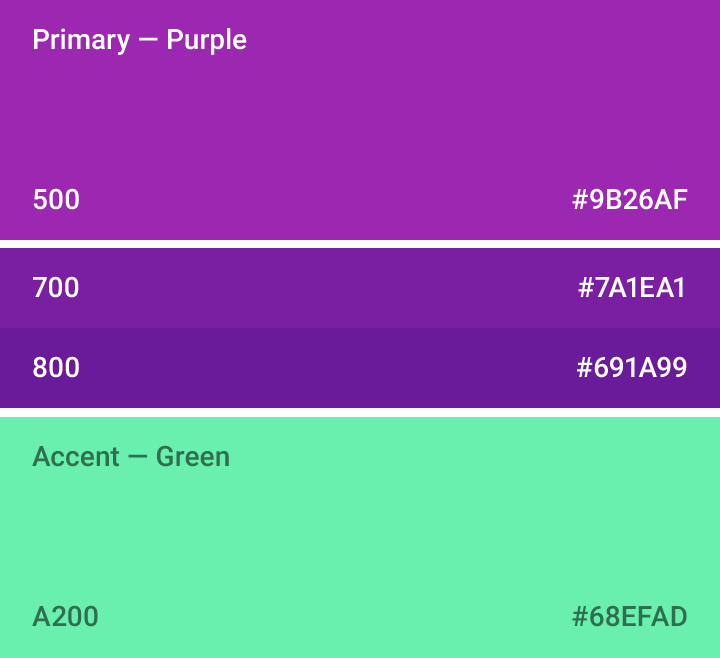Click the #68EFAD hex code
Viewport: 720px width, 658px height.
click(629, 616)
